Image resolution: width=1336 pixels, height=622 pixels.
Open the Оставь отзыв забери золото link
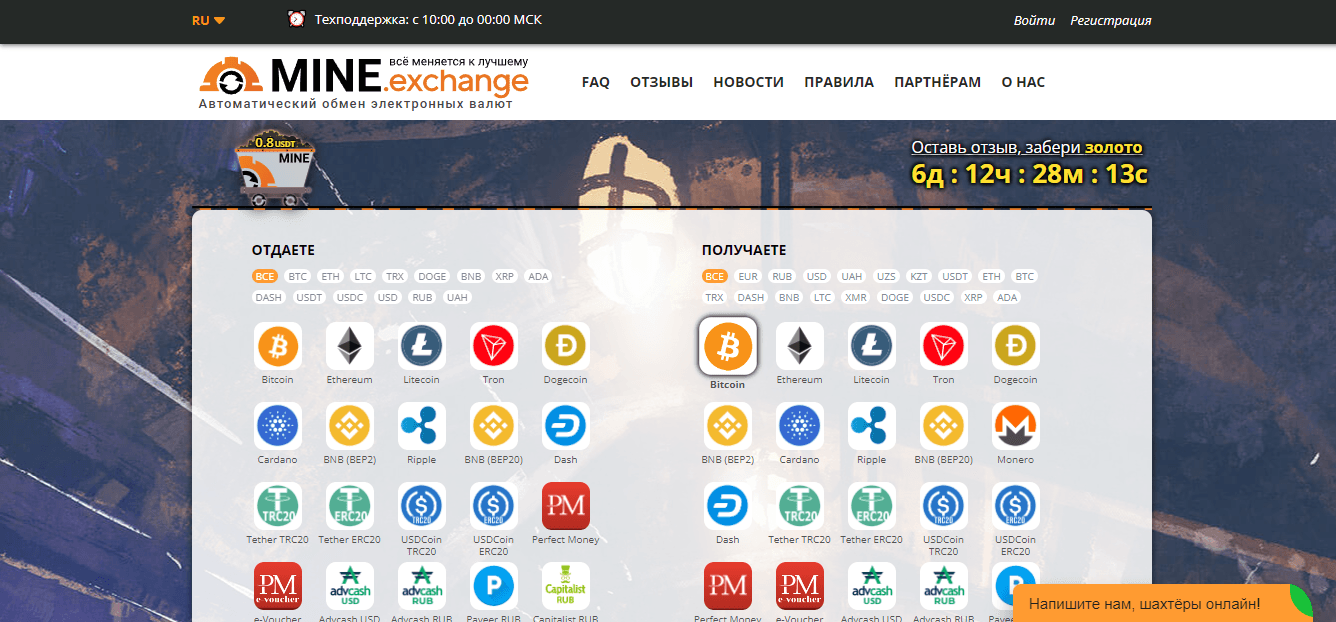[1026, 146]
